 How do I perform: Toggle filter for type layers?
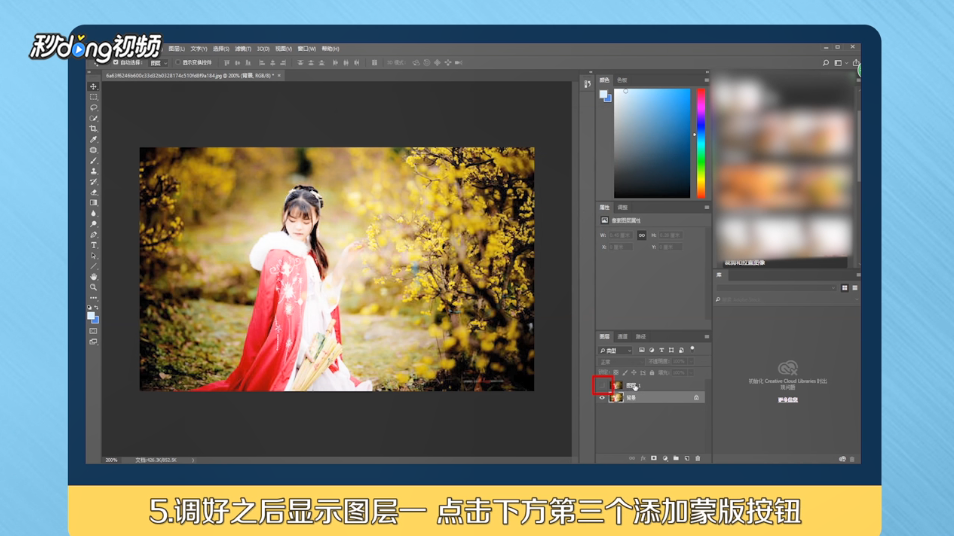click(x=661, y=350)
